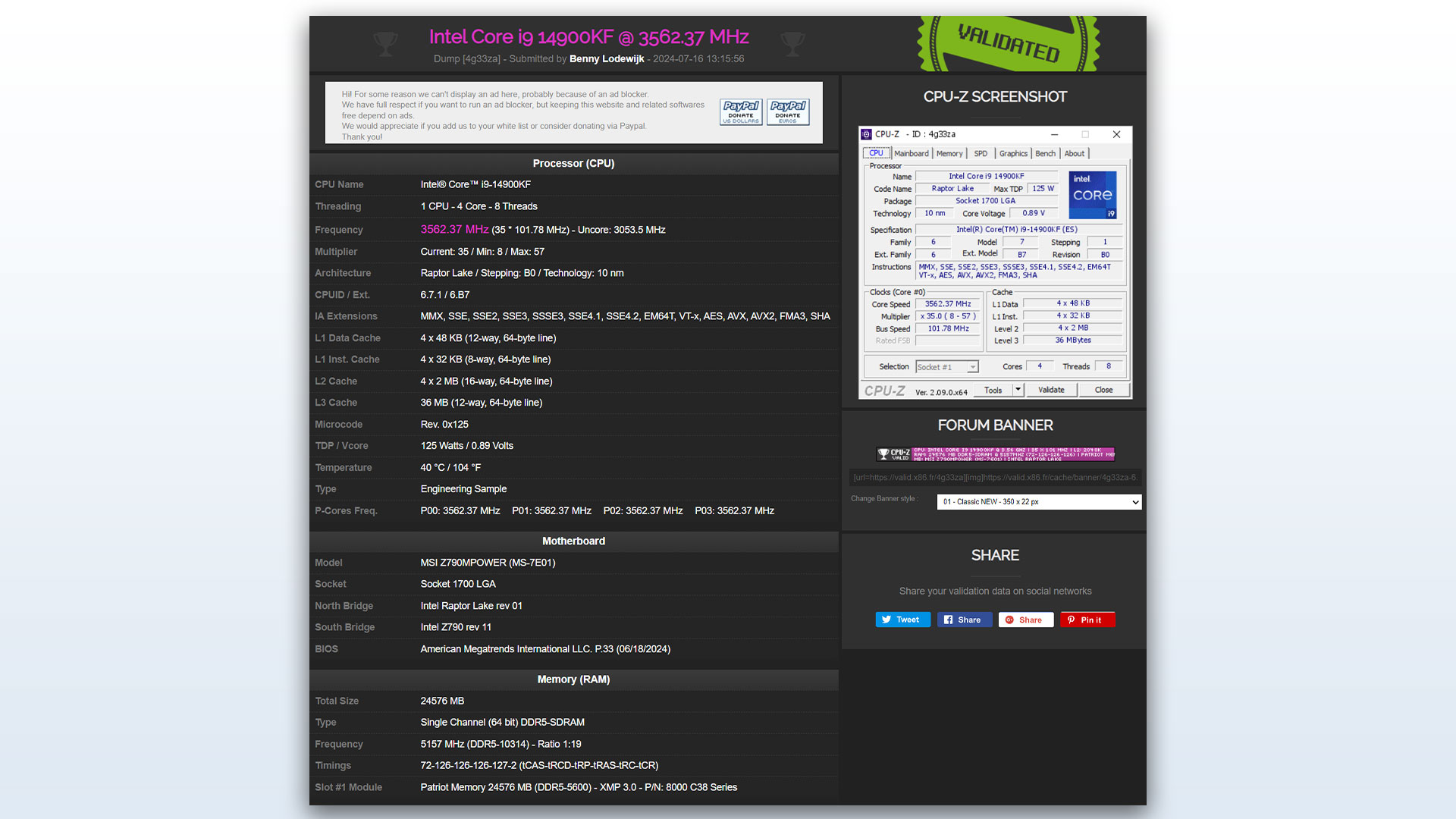Viewport: 1456px width, 819px height.
Task: Open the About tab
Action: tap(1074, 153)
